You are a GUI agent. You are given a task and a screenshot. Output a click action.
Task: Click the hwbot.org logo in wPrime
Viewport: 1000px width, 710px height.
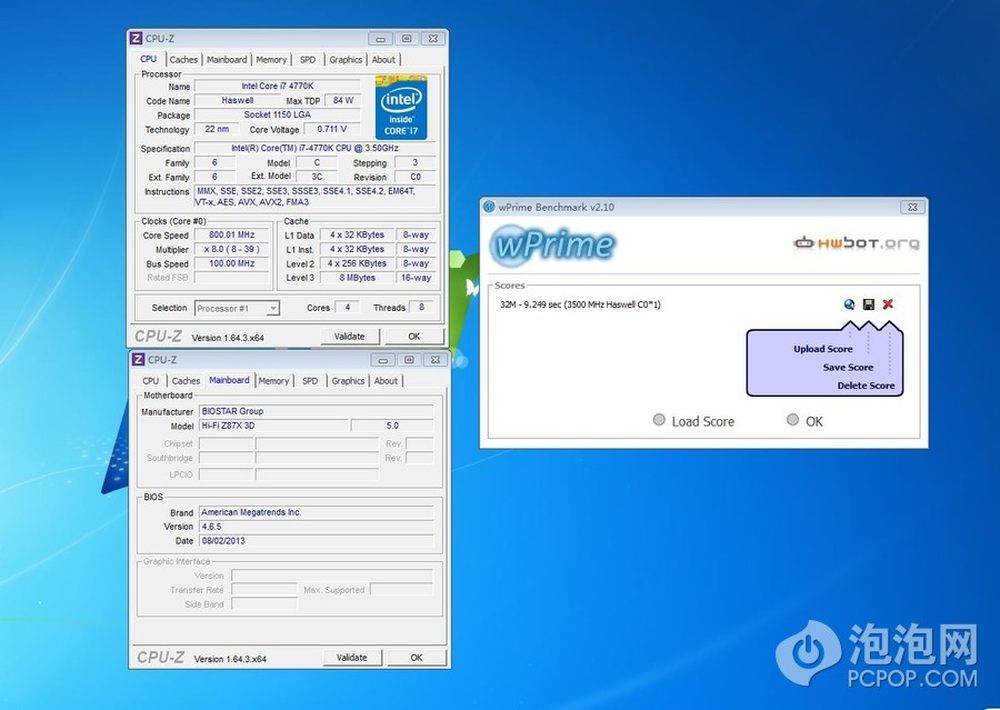coord(857,242)
